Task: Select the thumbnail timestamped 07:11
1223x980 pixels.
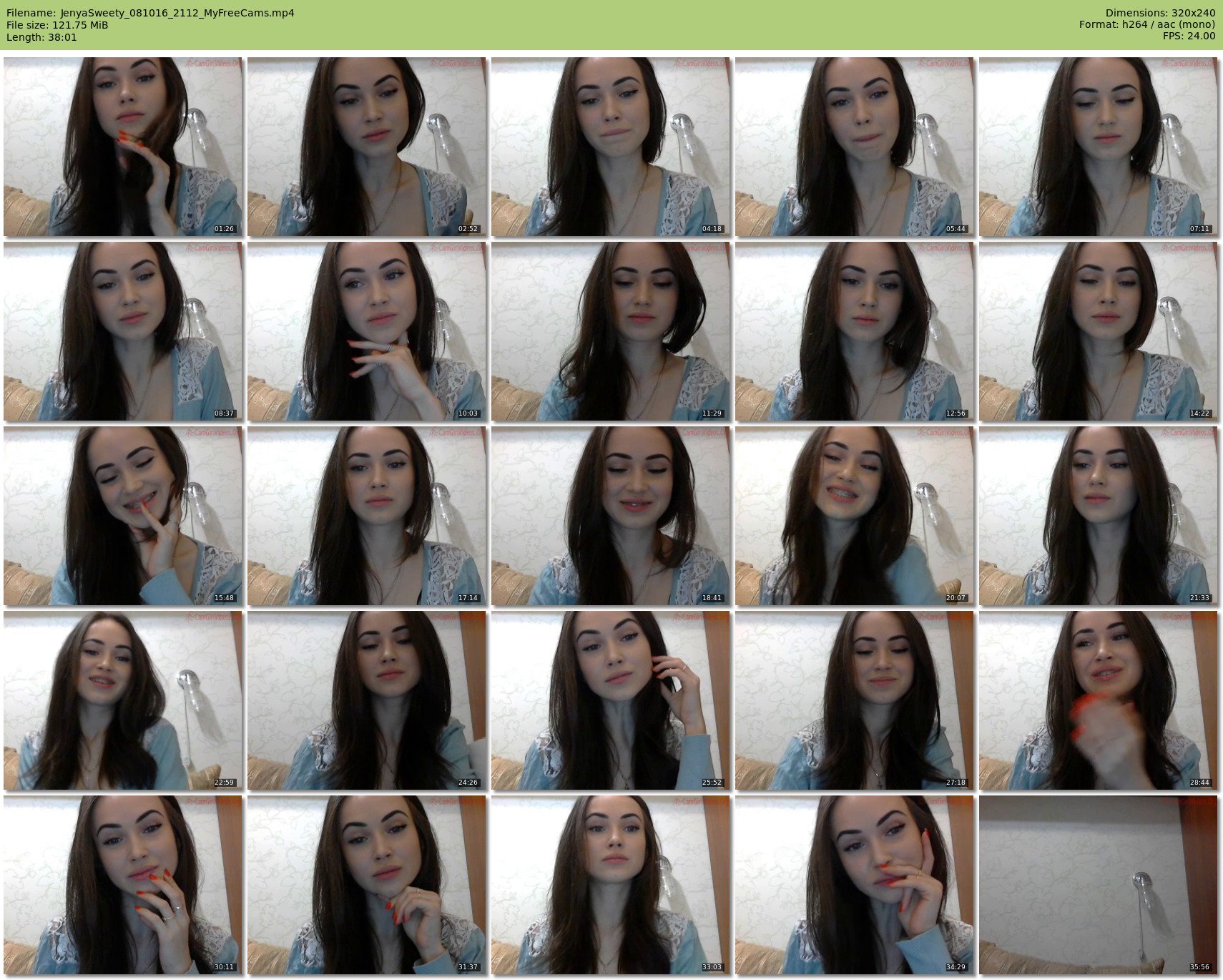Action: 1099,147
